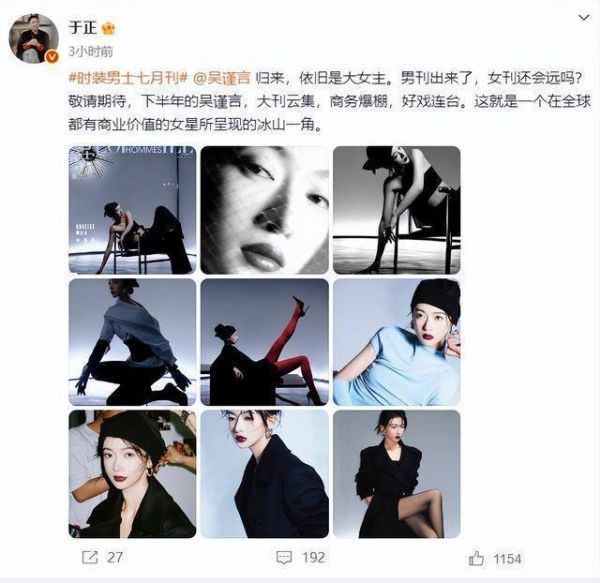This screenshot has height=583, width=600.
Task: View the black coat side-glance portrait
Action: [x=265, y=474]
